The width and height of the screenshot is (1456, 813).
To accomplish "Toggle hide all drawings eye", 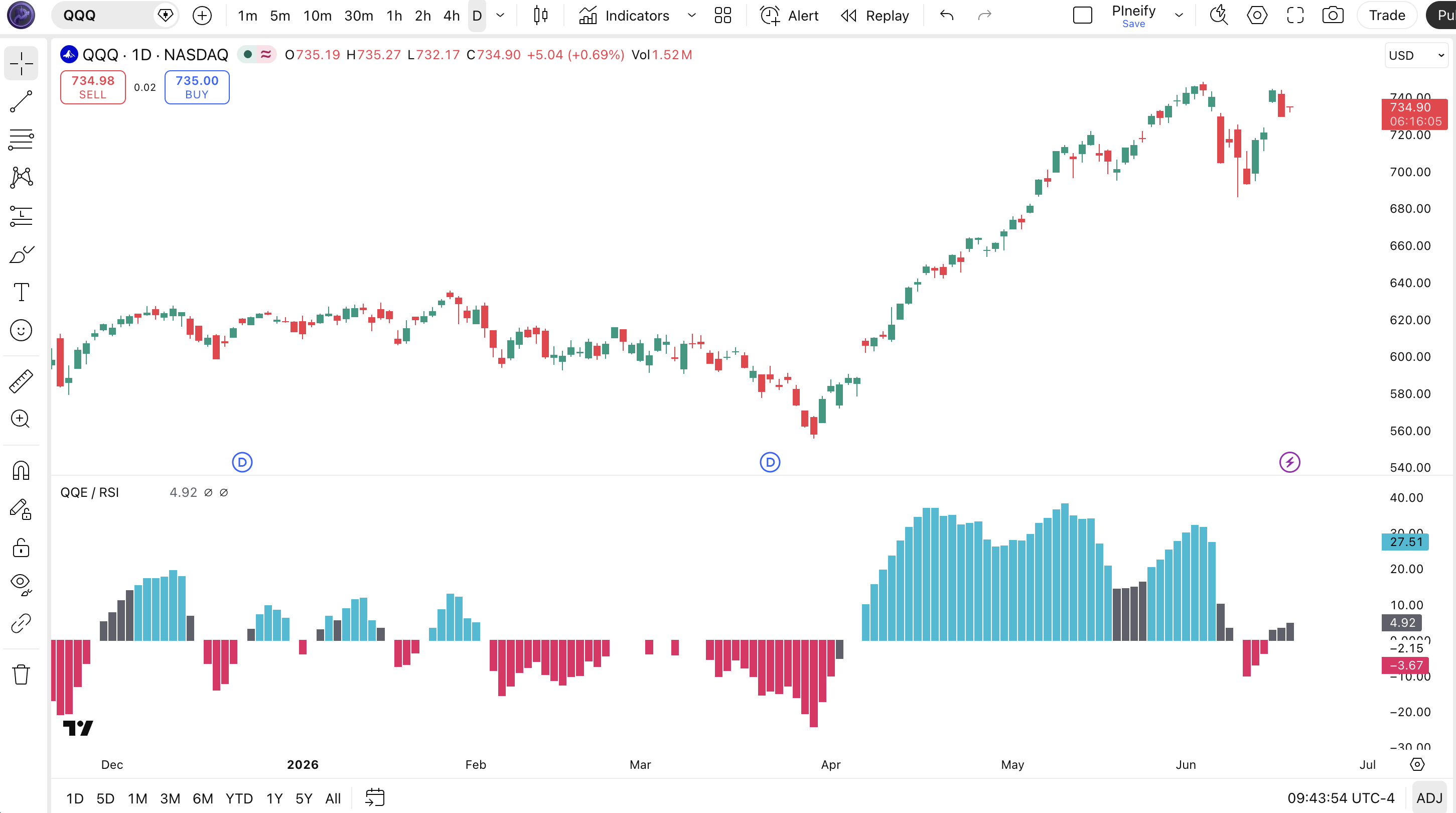I will [21, 585].
